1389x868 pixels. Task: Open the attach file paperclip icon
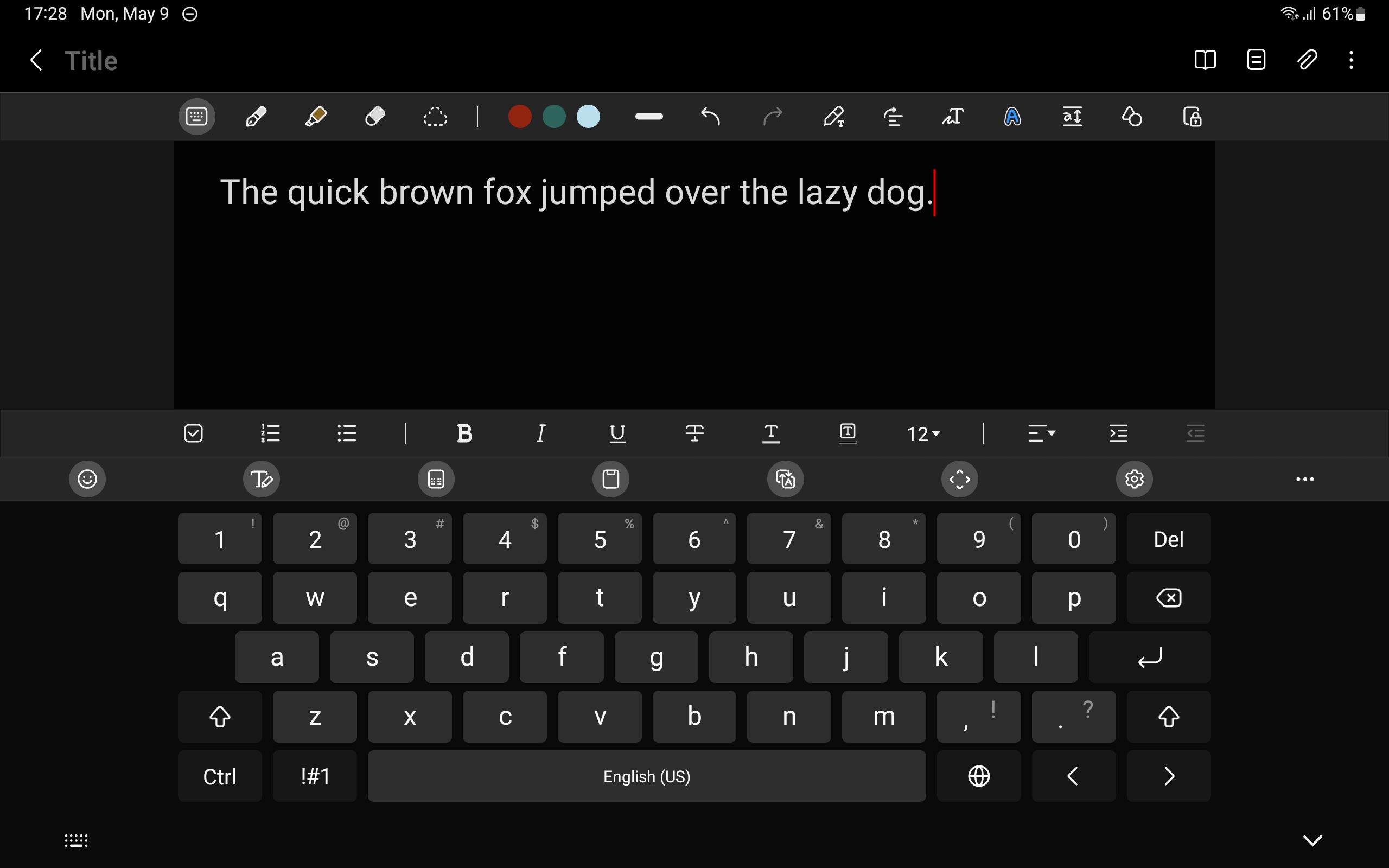[x=1307, y=60]
